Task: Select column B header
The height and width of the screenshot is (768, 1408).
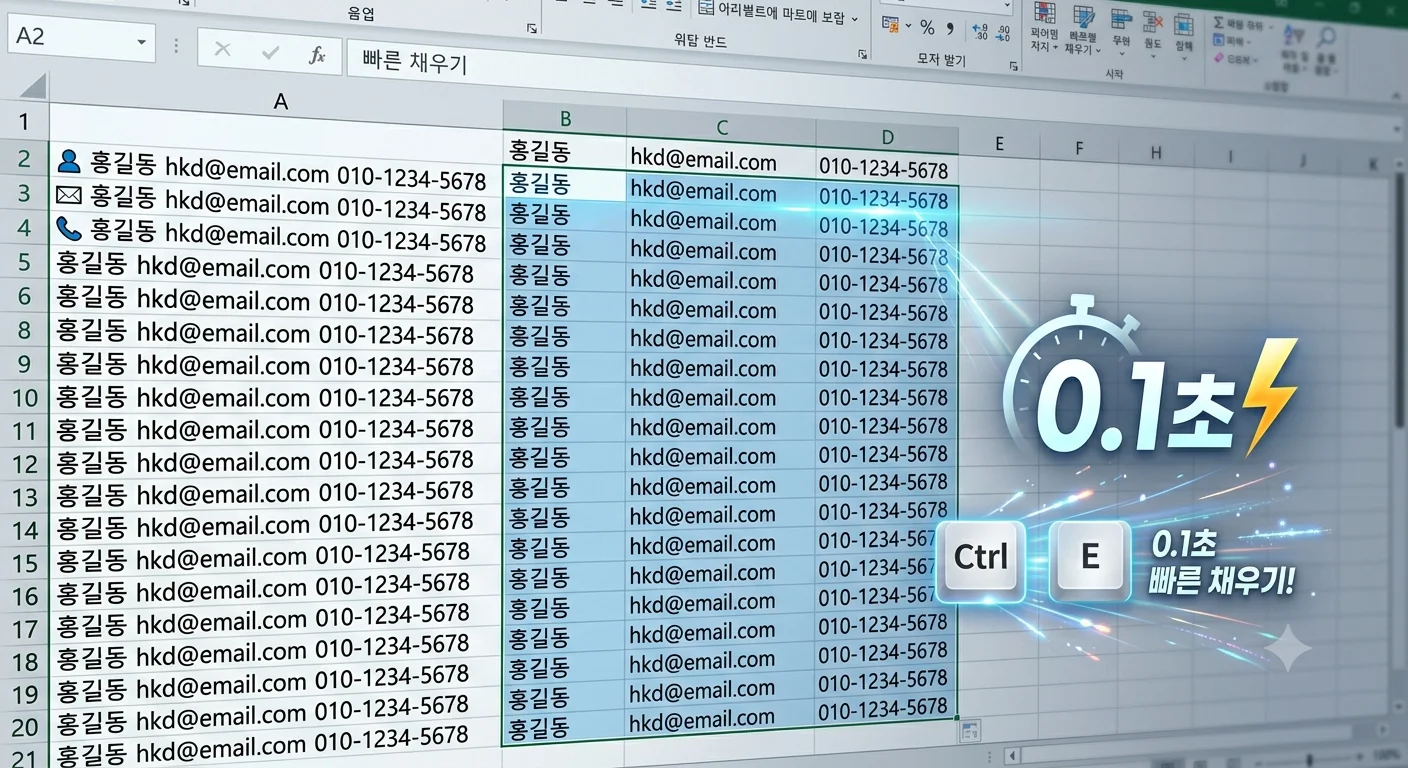Action: pyautogui.click(x=565, y=120)
